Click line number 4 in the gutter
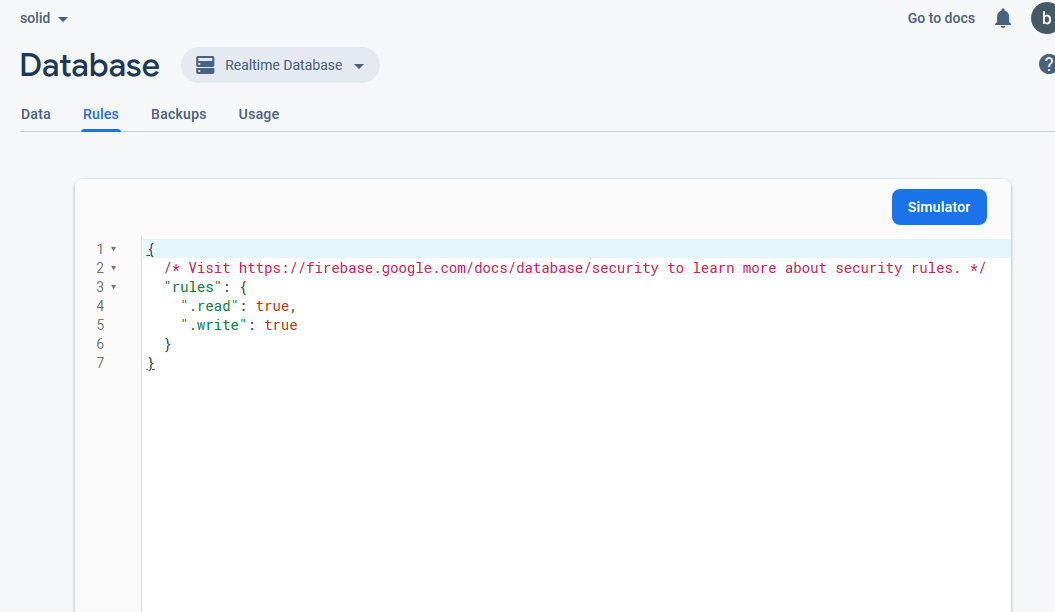Image resolution: width=1055 pixels, height=612 pixels. tap(100, 306)
